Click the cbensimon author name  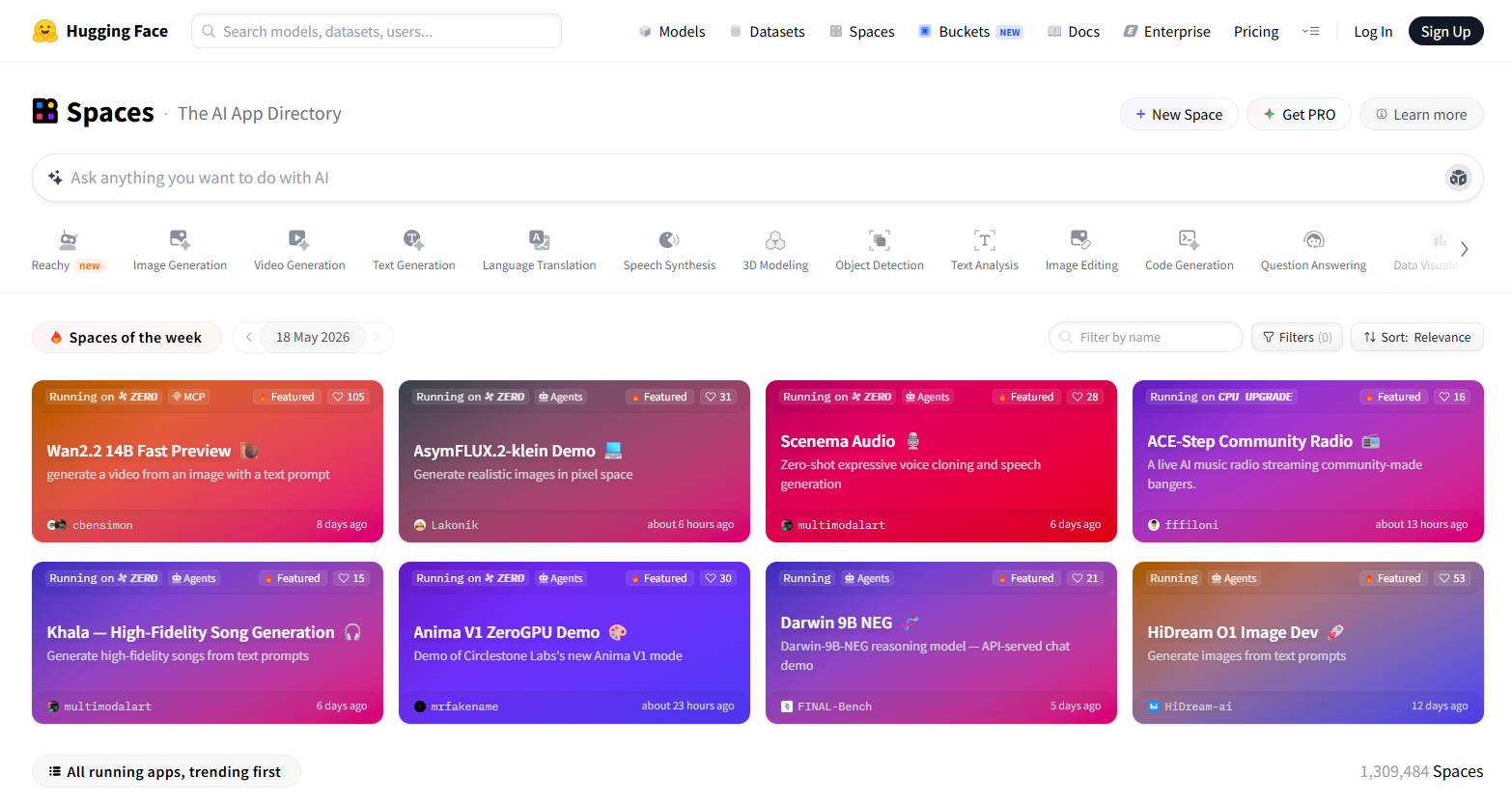coord(102,525)
